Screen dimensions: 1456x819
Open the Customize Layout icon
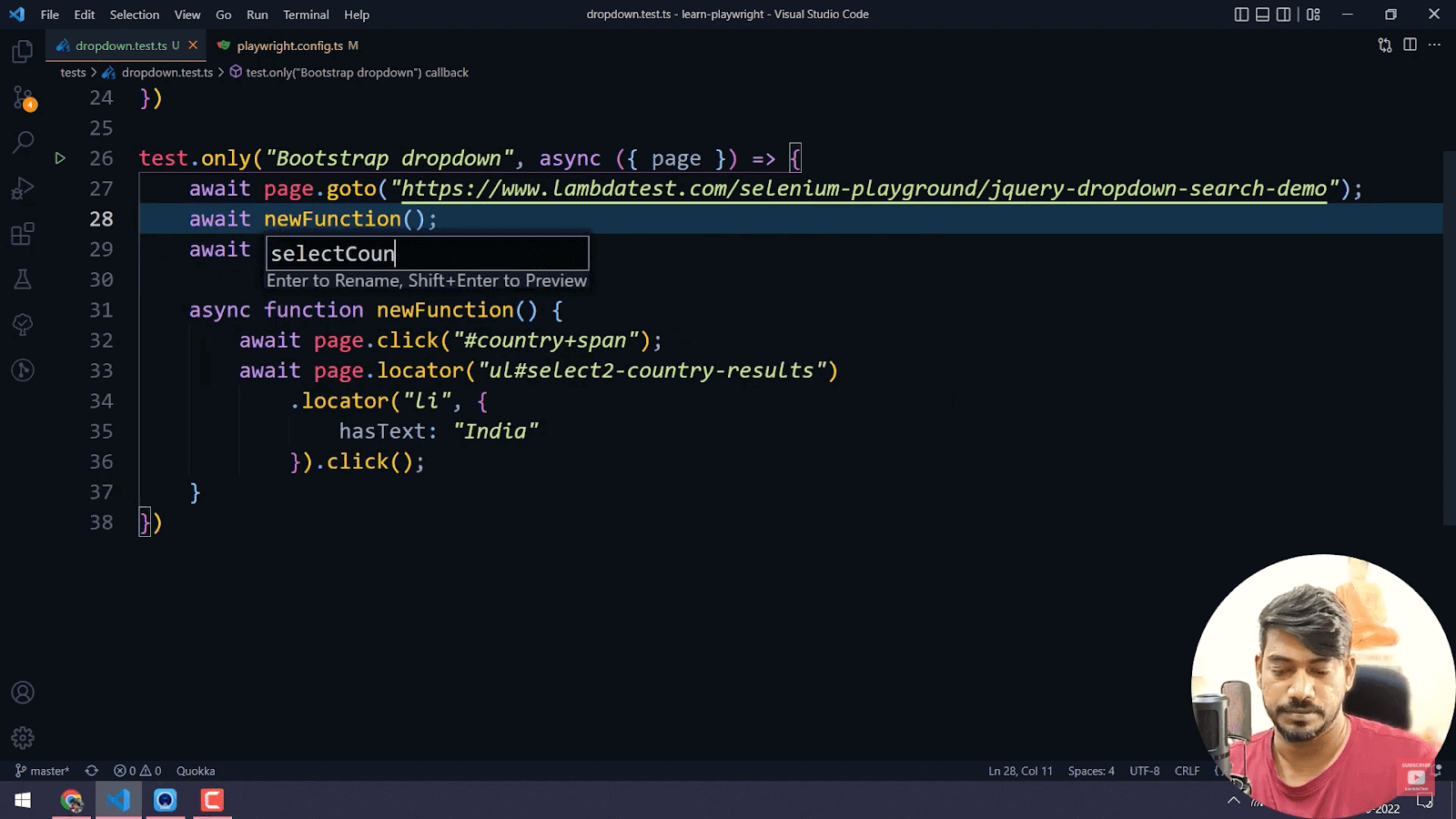tap(1313, 15)
